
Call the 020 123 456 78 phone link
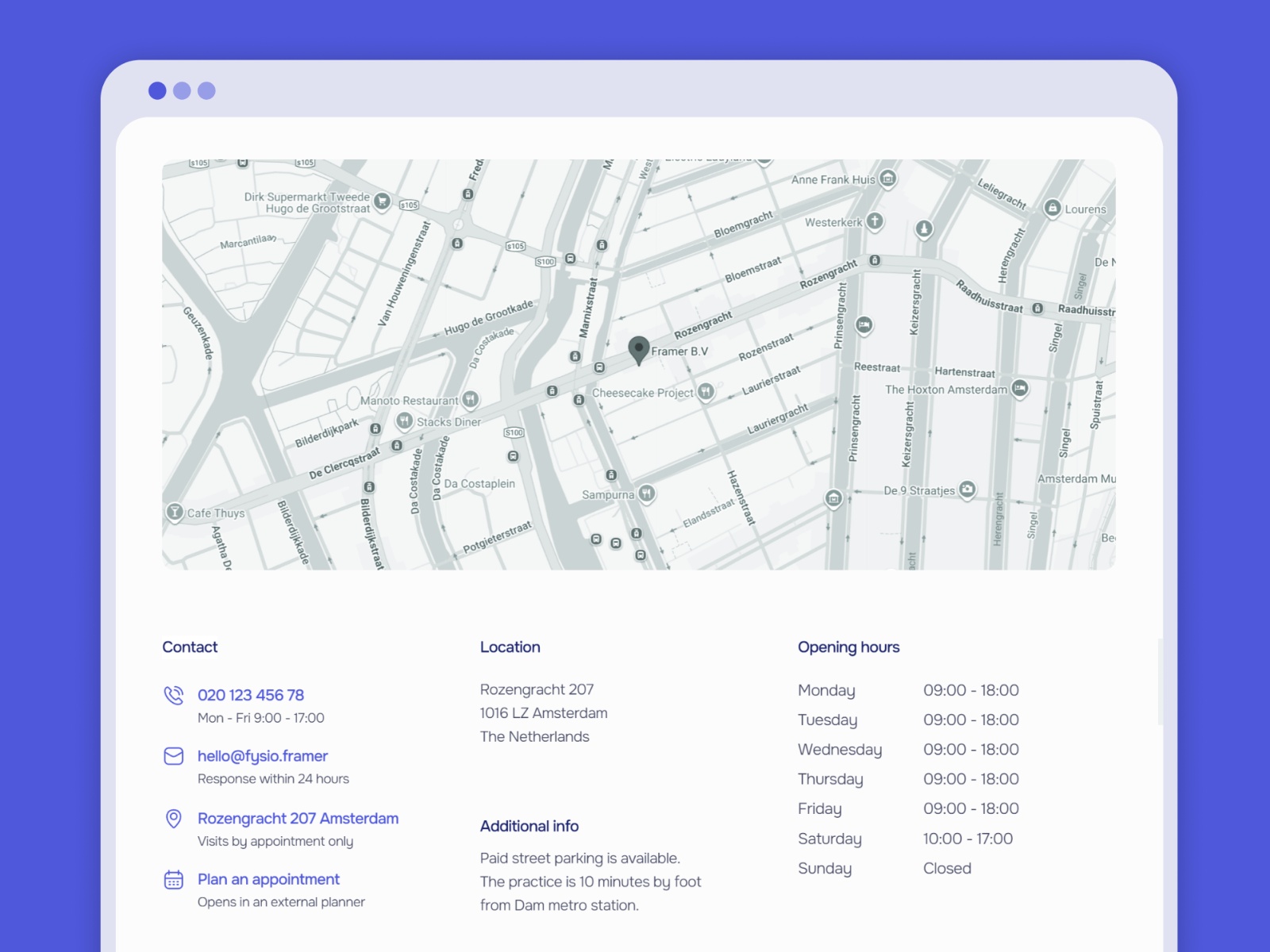tap(250, 695)
